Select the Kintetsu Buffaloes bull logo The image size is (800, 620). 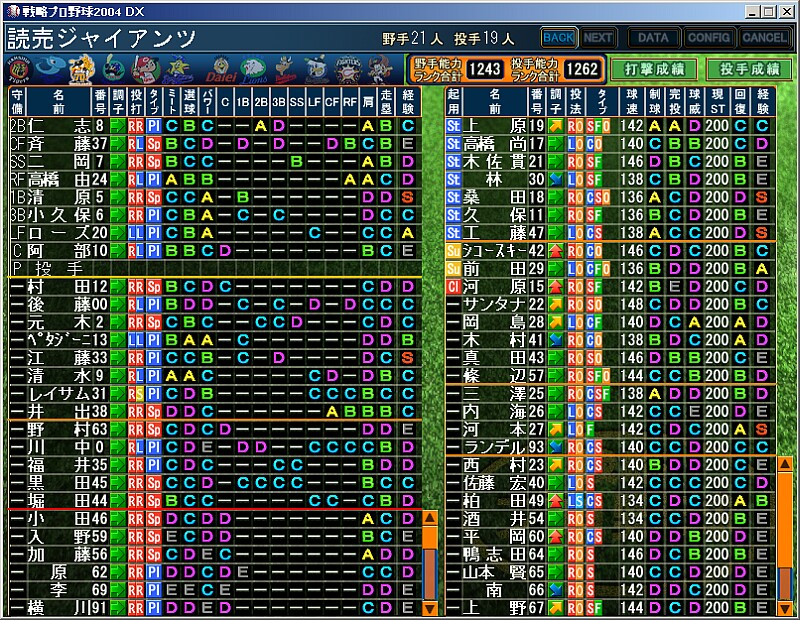pyautogui.click(x=285, y=70)
